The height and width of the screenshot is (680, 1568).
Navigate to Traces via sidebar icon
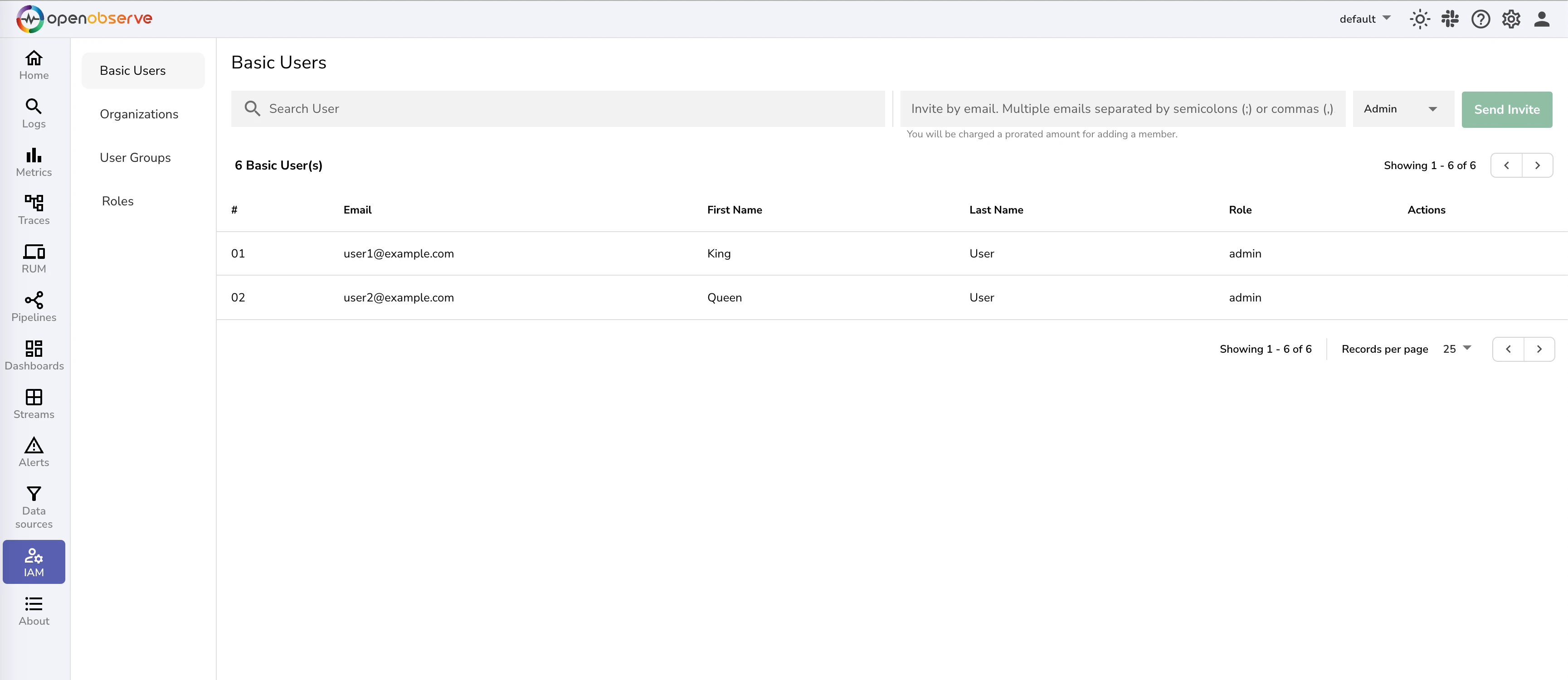tap(34, 209)
